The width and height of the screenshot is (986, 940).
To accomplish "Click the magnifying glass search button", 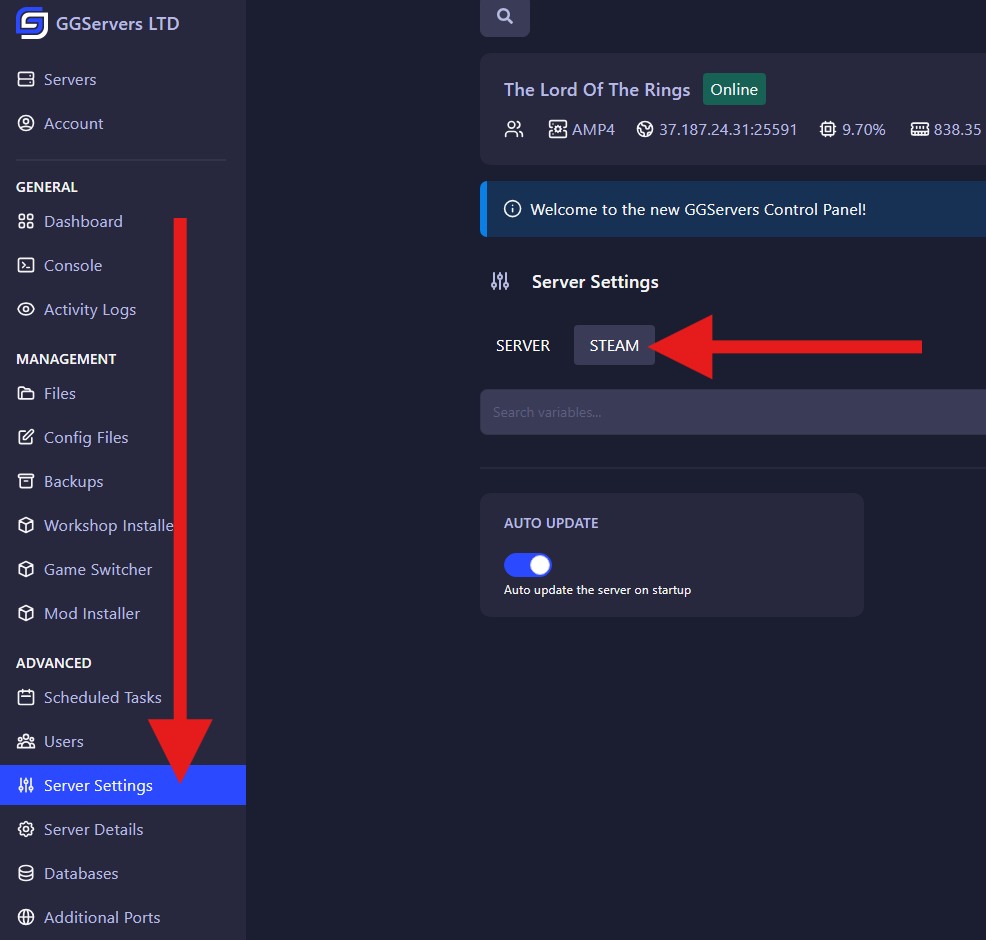I will point(505,17).
